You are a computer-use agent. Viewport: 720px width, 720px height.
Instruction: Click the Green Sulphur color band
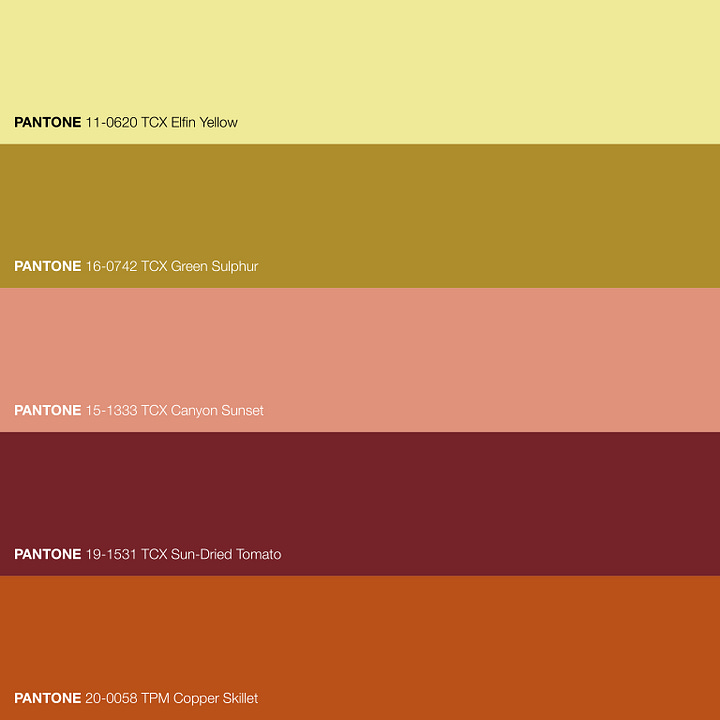point(360,216)
